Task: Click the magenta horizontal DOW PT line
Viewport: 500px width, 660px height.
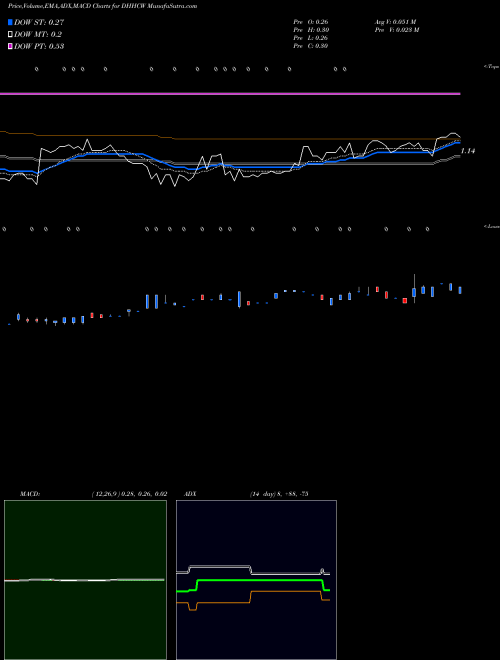Action: pyautogui.click(x=230, y=93)
